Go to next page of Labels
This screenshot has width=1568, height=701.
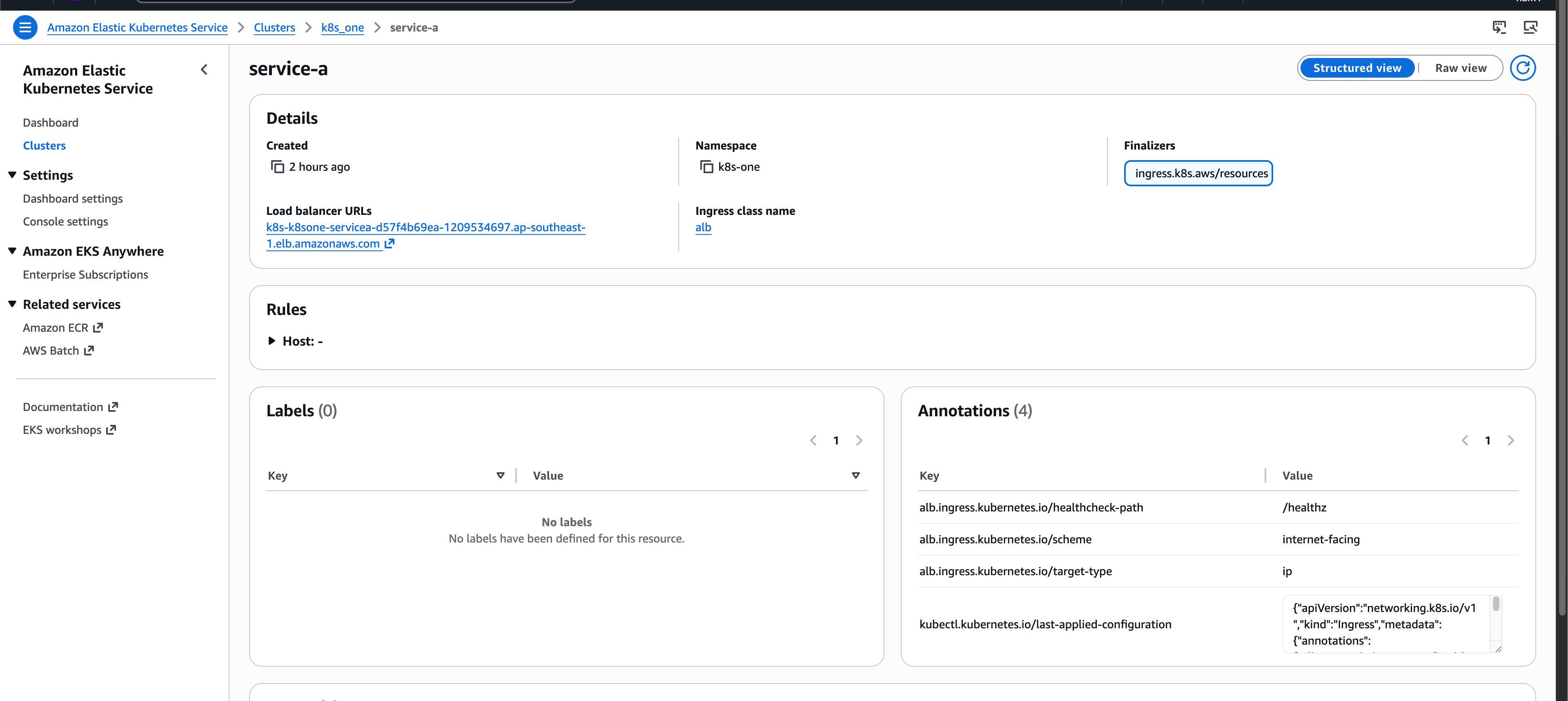tap(859, 441)
